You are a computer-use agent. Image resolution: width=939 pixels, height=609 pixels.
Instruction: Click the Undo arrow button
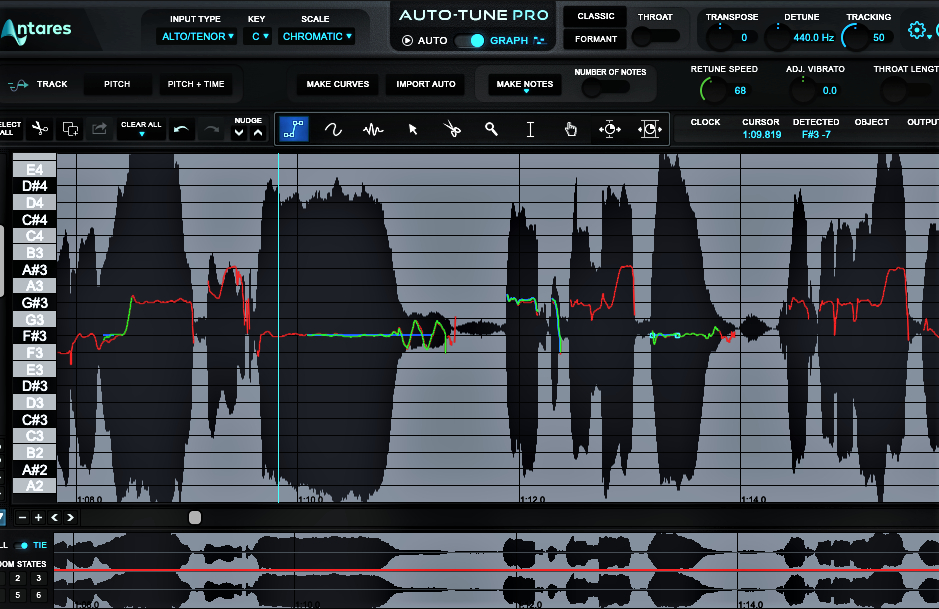(x=181, y=130)
